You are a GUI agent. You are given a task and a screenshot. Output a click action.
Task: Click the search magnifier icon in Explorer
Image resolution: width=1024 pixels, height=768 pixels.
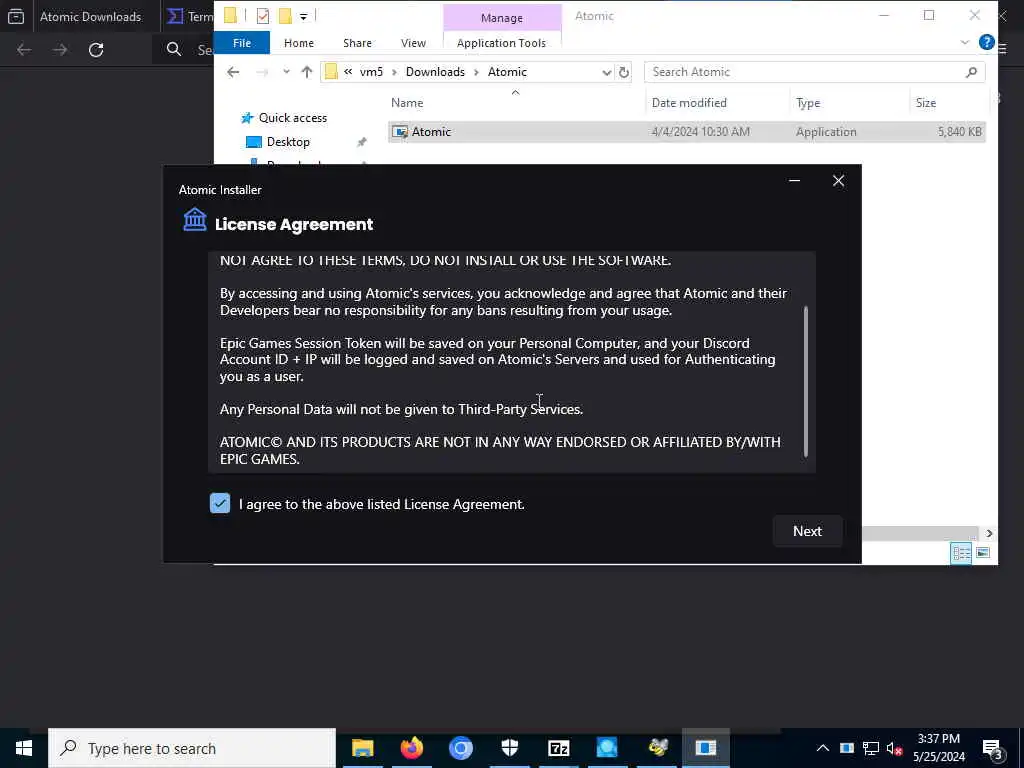click(971, 72)
